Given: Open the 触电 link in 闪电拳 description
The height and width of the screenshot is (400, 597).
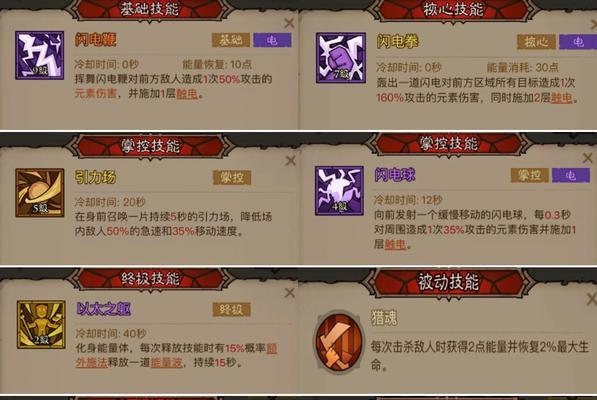Looking at the screenshot, I should (561, 98).
